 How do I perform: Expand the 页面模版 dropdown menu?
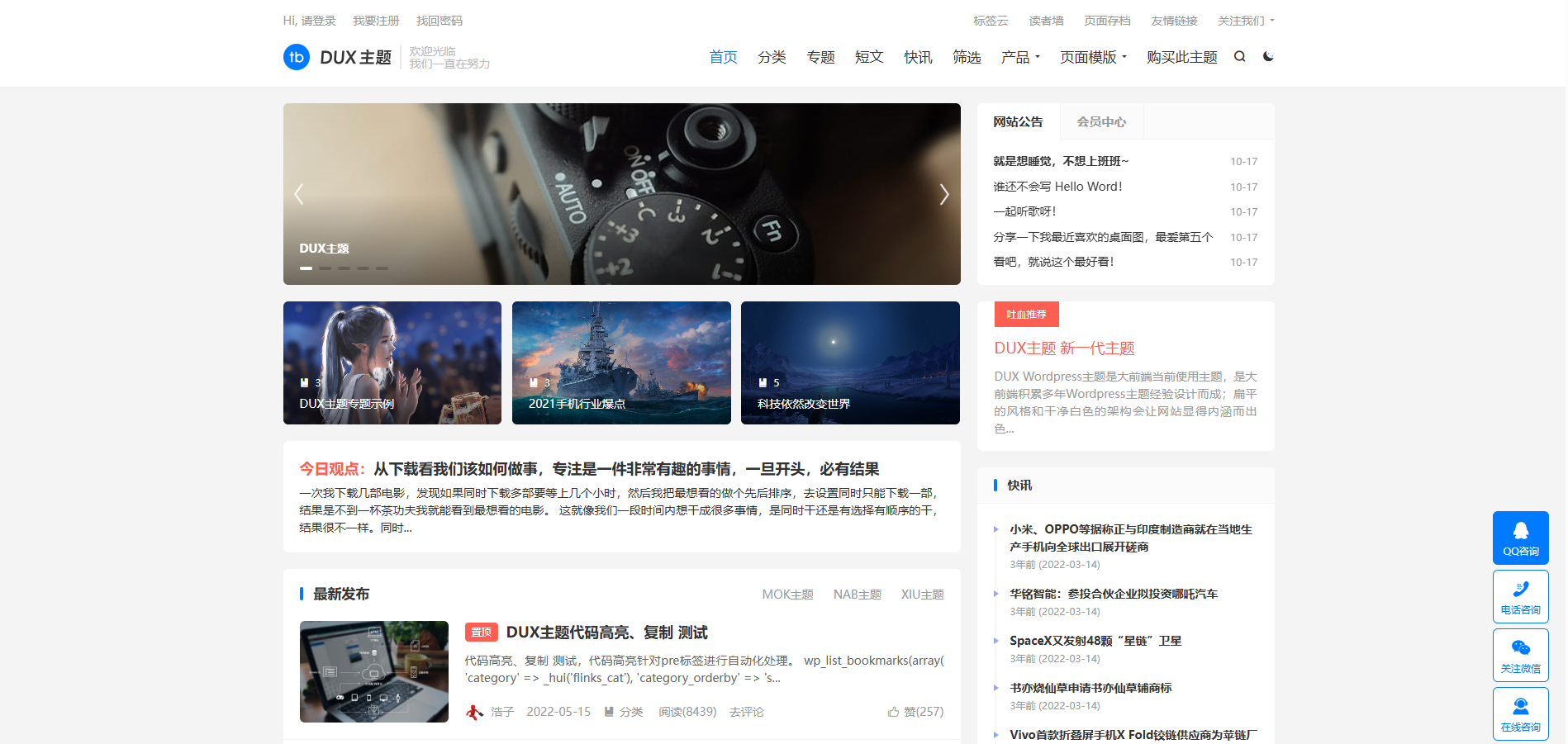(x=1093, y=57)
